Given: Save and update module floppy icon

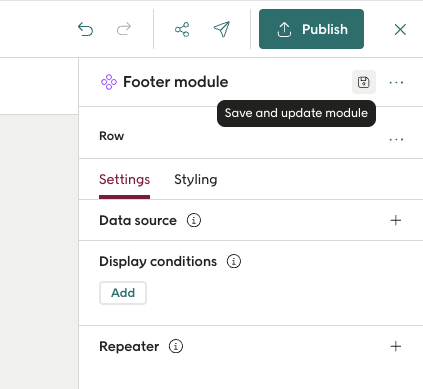Looking at the screenshot, I should (x=364, y=82).
